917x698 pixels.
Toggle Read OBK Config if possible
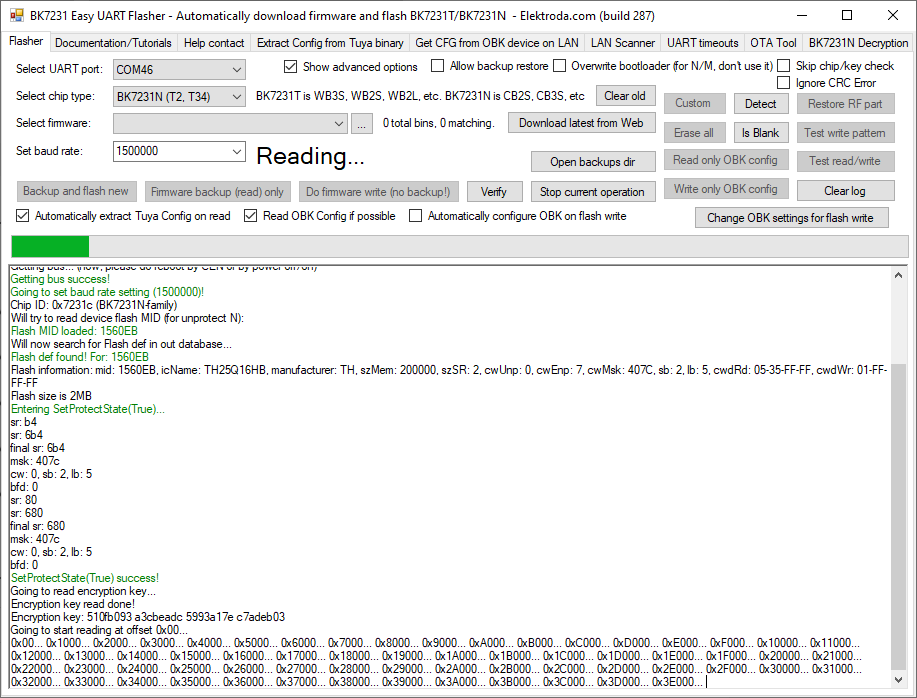tap(250, 216)
